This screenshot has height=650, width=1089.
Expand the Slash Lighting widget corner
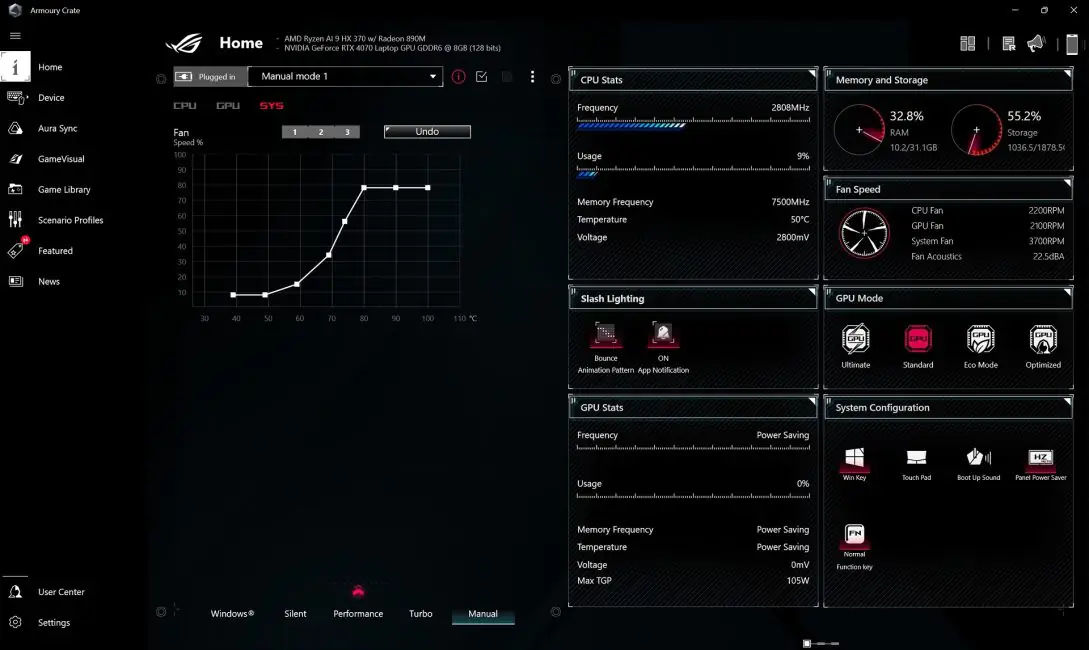[811, 292]
